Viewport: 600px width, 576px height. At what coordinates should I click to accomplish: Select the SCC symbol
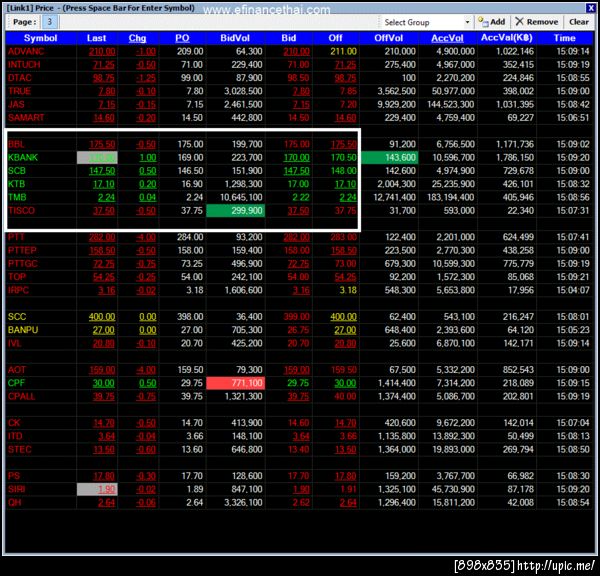pos(17,317)
